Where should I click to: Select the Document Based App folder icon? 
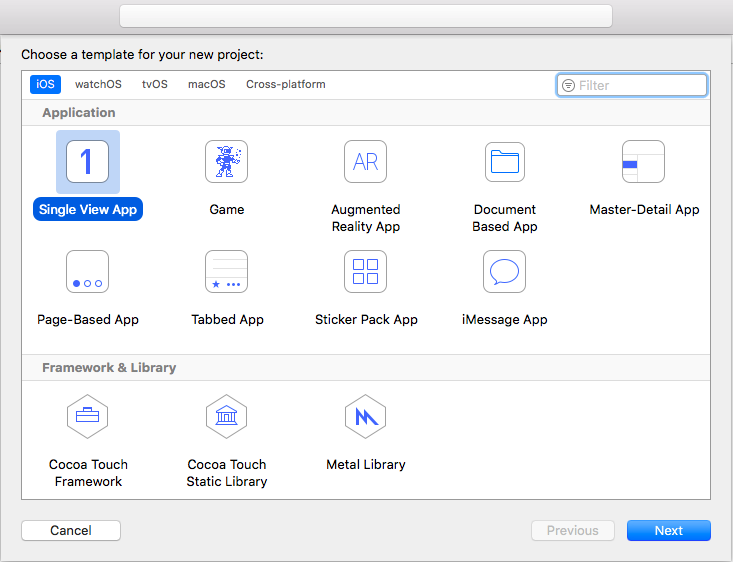505,162
